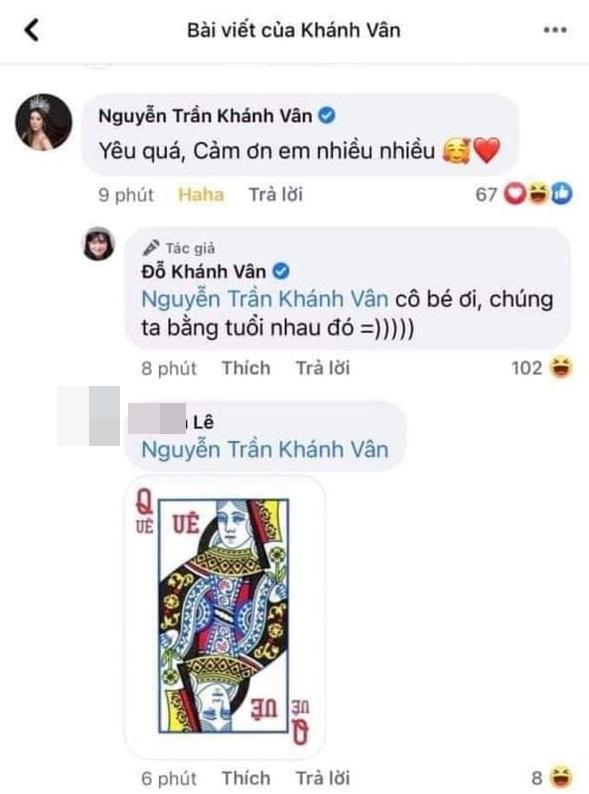Screen dimensions: 589x794
Task: Tap verified badge beside Nguyễn Trần Khánh Vân
Action: 327,116
